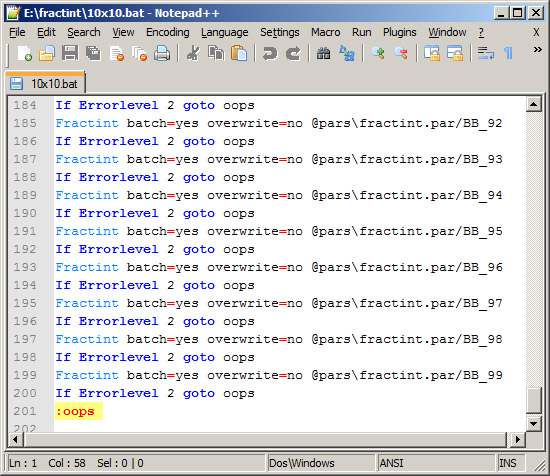Click the highlighted :oops label on line 201
Viewport: 550px width, 476px height.
pos(79,411)
